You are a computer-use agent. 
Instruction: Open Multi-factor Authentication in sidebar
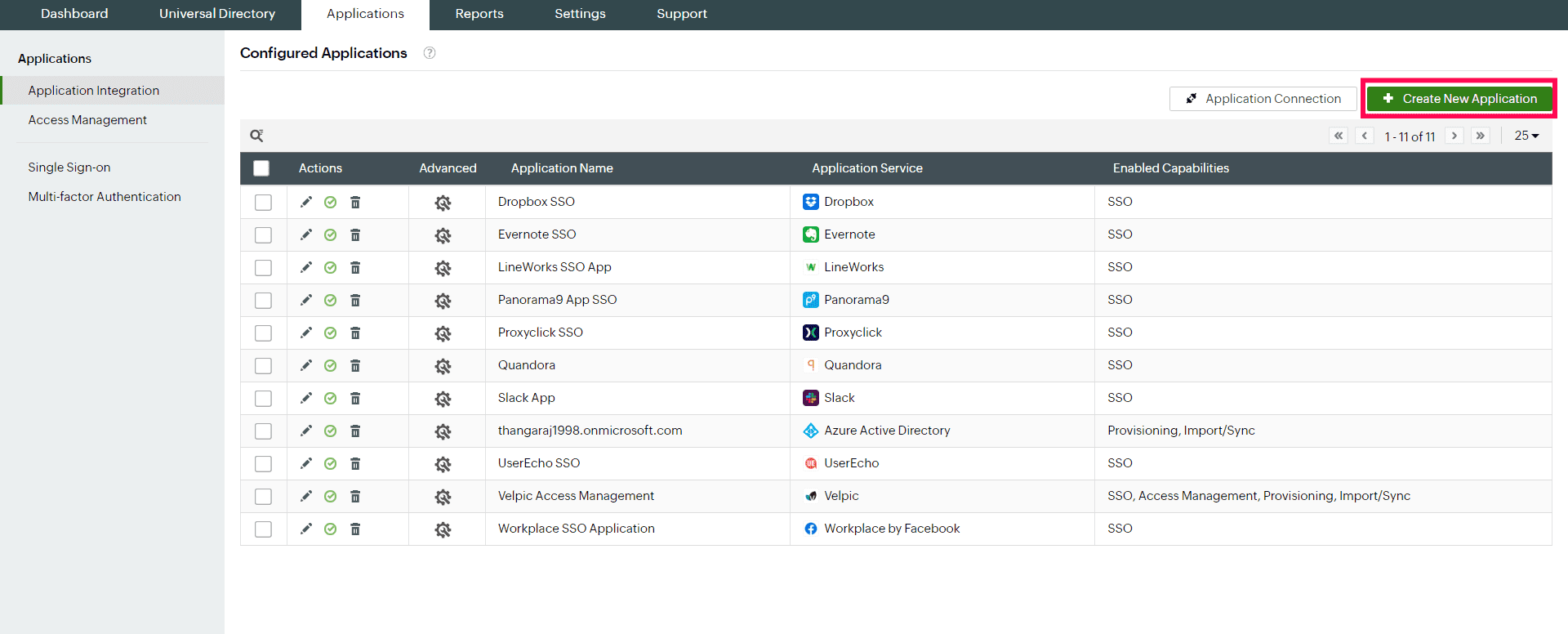(105, 197)
